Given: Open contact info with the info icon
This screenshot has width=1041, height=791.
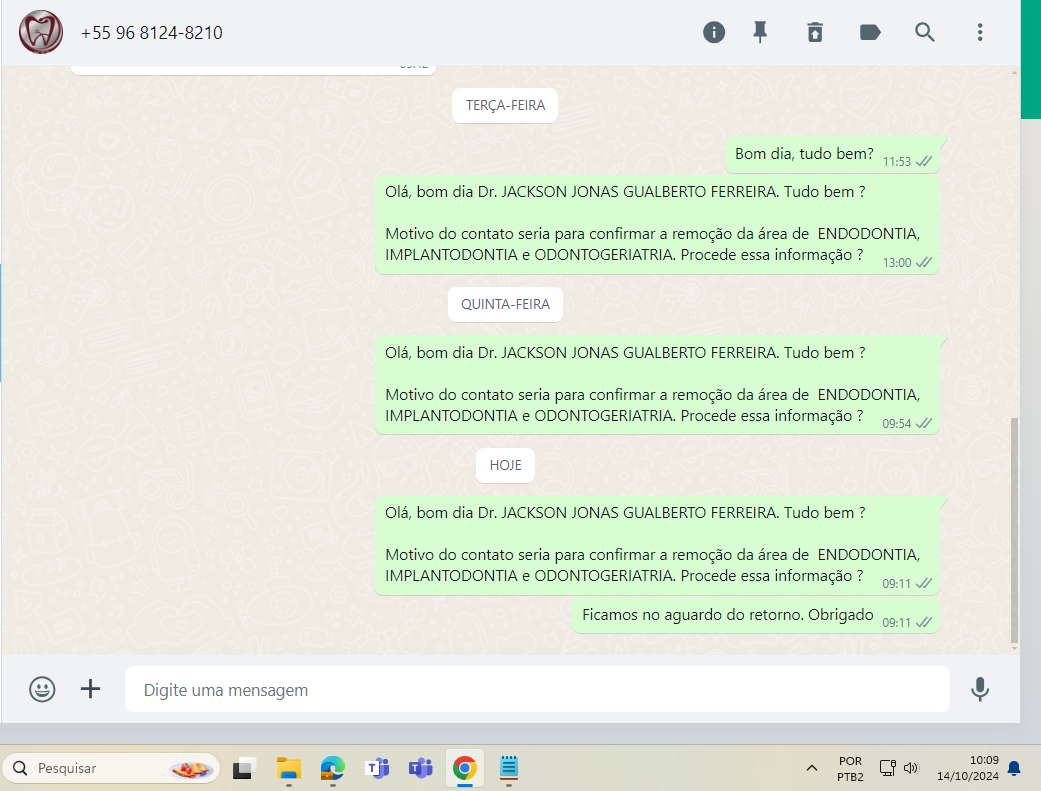Looking at the screenshot, I should (x=714, y=32).
